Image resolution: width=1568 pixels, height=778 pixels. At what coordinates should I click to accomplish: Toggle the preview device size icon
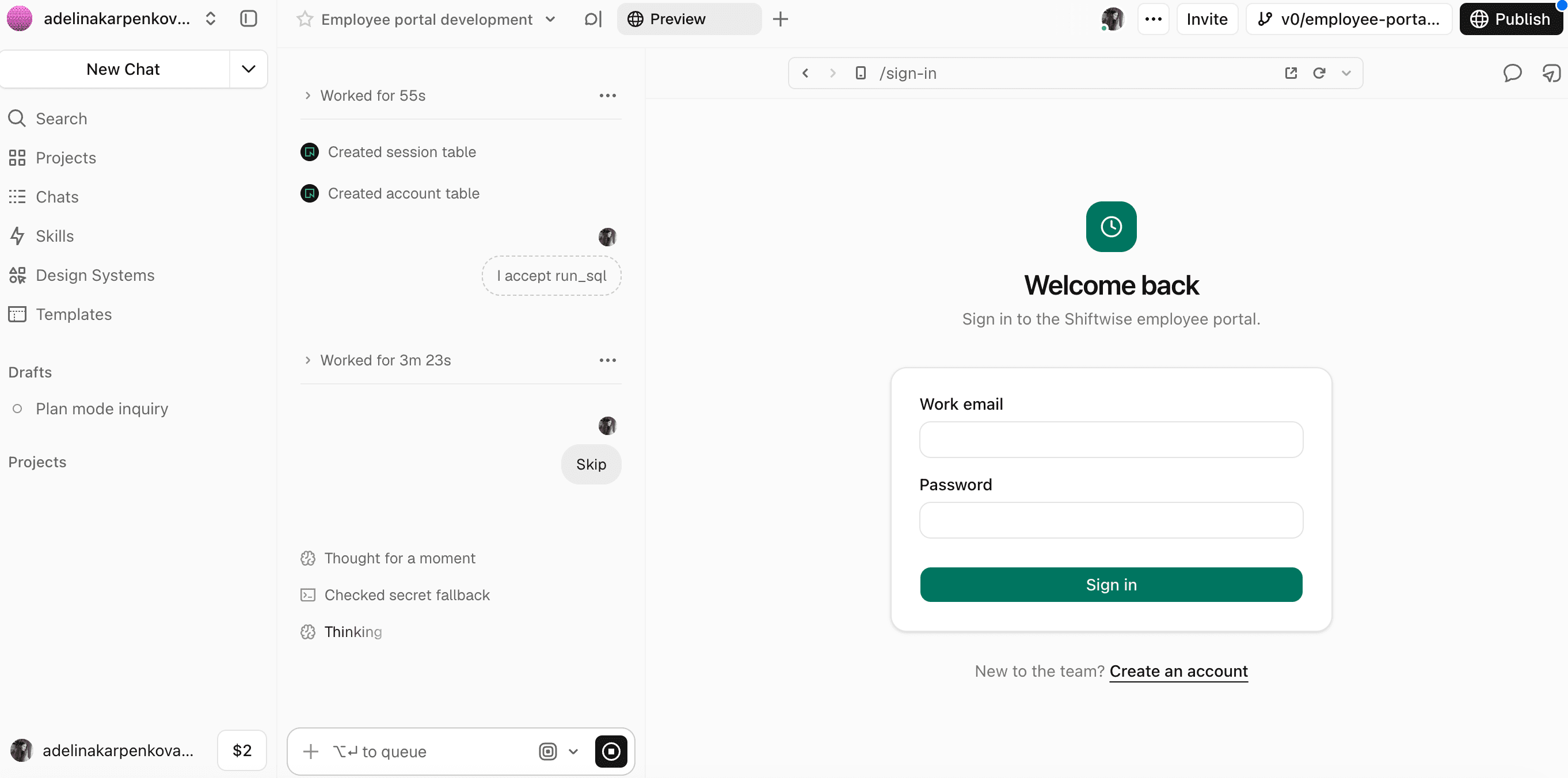pyautogui.click(x=860, y=73)
